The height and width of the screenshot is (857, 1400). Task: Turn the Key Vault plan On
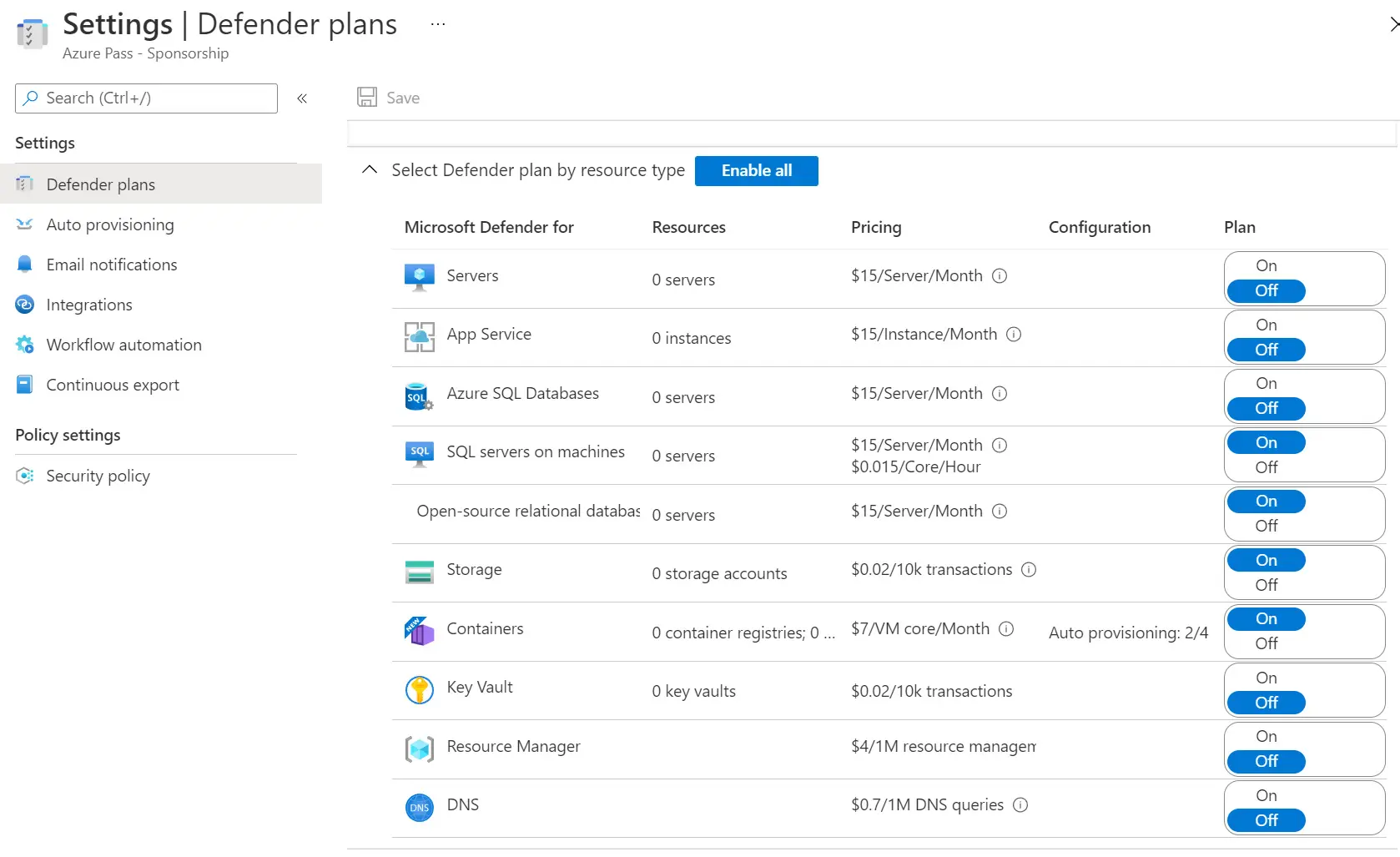1267,678
